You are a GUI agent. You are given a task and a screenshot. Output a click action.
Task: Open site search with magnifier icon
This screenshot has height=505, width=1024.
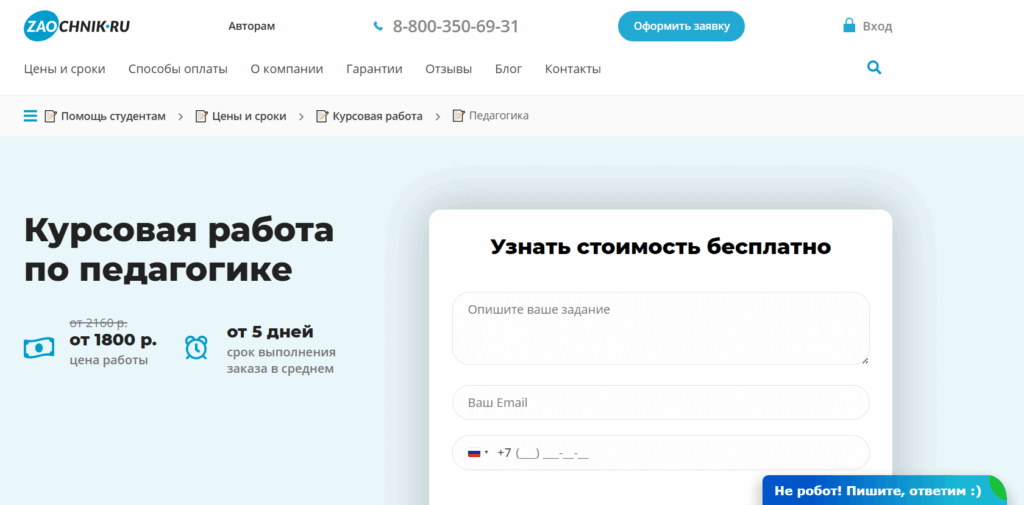(874, 67)
